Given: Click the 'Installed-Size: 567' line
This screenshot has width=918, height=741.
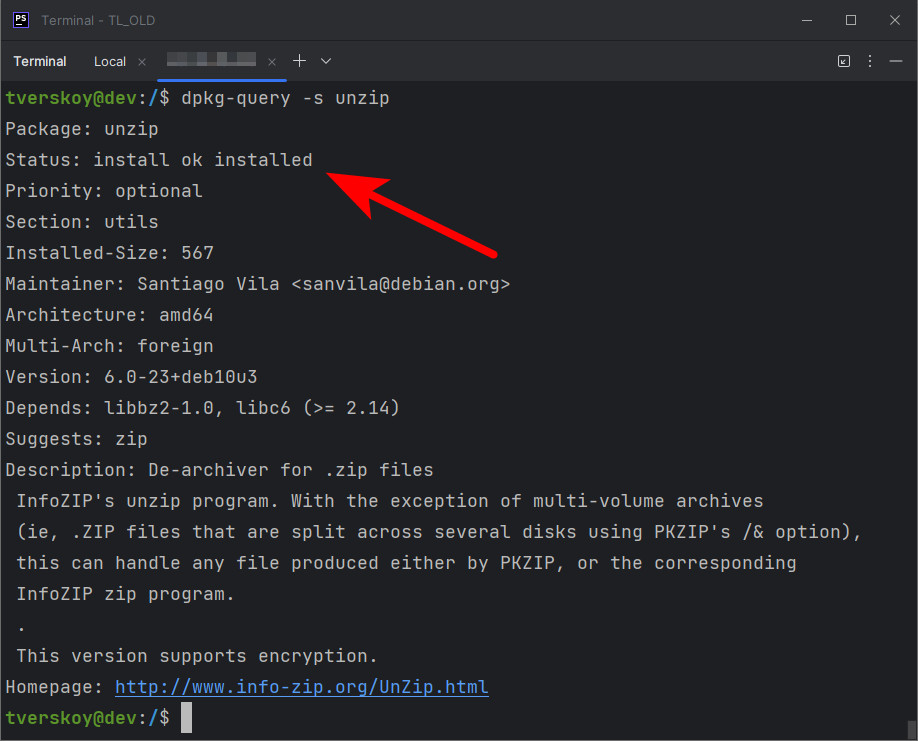Looking at the screenshot, I should [x=109, y=253].
